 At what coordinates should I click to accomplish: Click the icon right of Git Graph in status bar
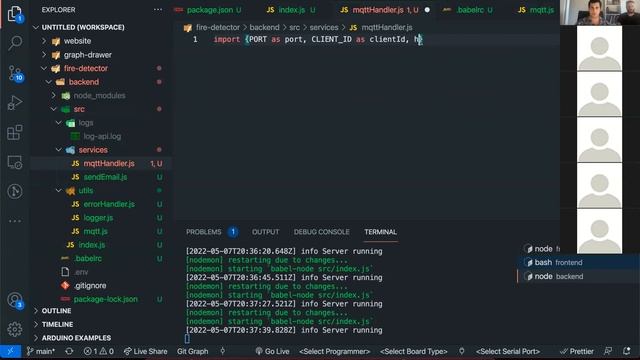click(x=222, y=351)
